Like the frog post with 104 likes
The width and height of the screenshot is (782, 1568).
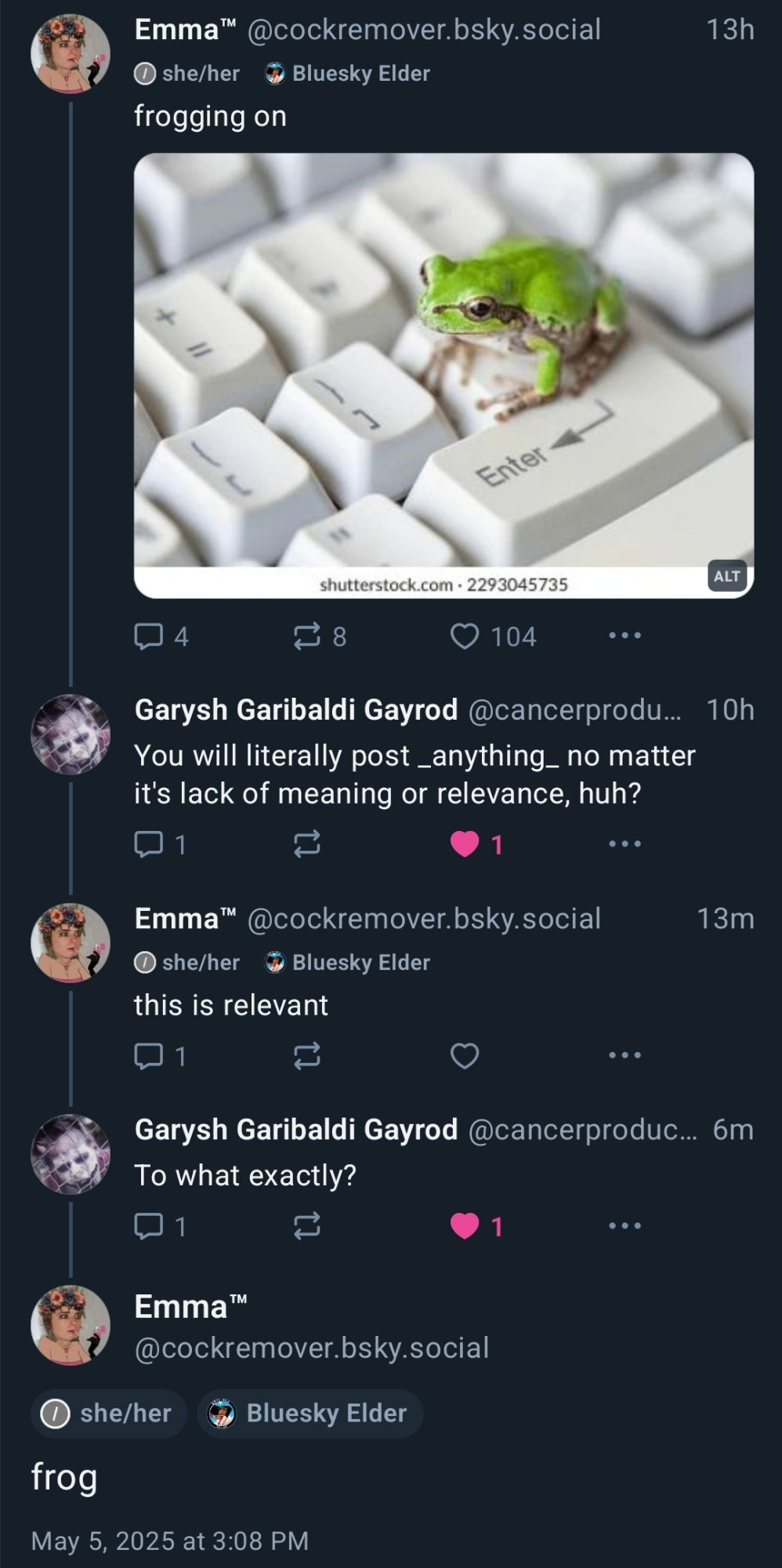point(494,636)
